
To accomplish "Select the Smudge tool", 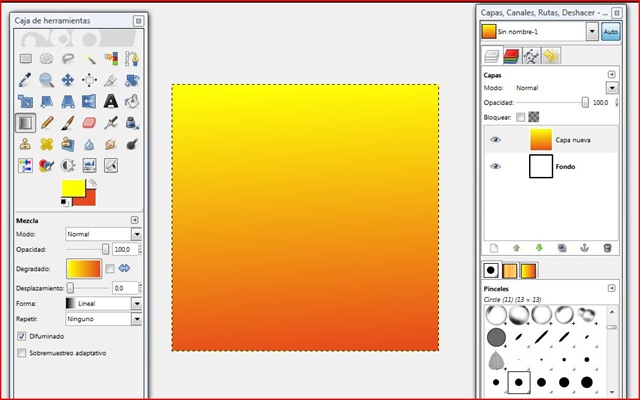I will 111,144.
